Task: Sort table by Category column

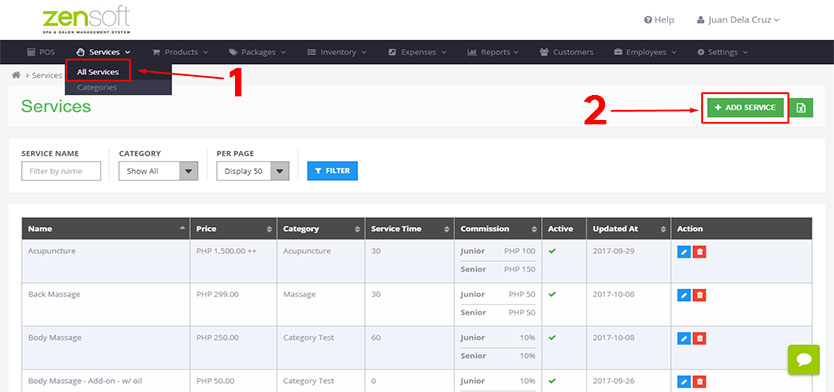Action: tap(320, 229)
